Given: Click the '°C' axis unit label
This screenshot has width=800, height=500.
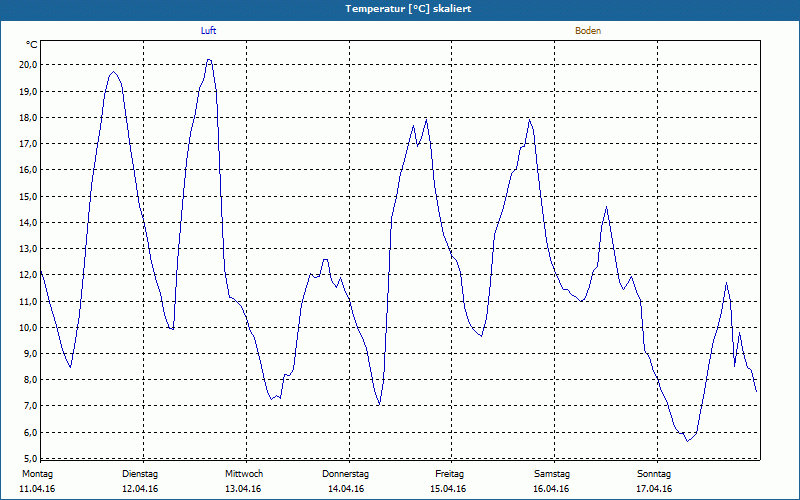Looking at the screenshot, I should tap(32, 45).
